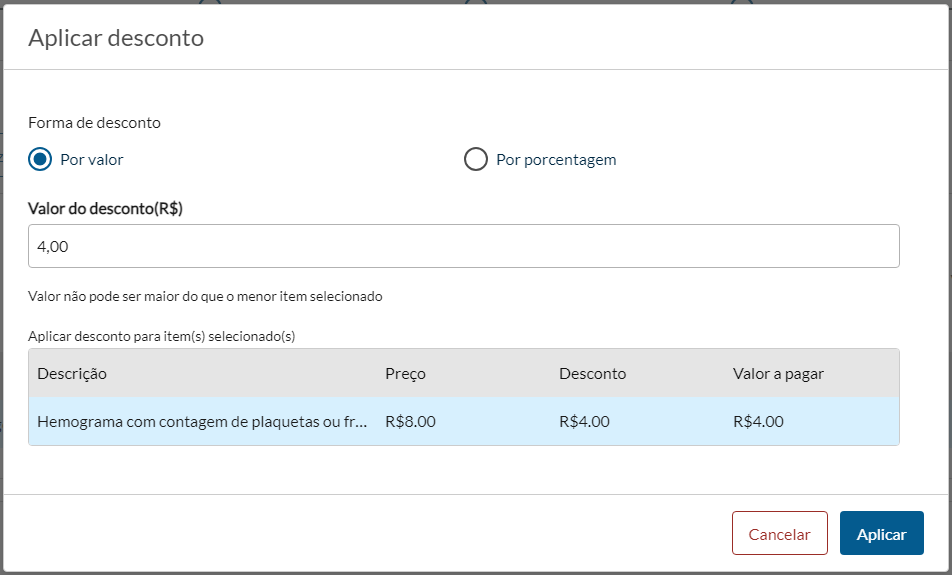Image resolution: width=952 pixels, height=575 pixels.
Task: Click the 'Forma de desconto' label
Action: coord(94,123)
